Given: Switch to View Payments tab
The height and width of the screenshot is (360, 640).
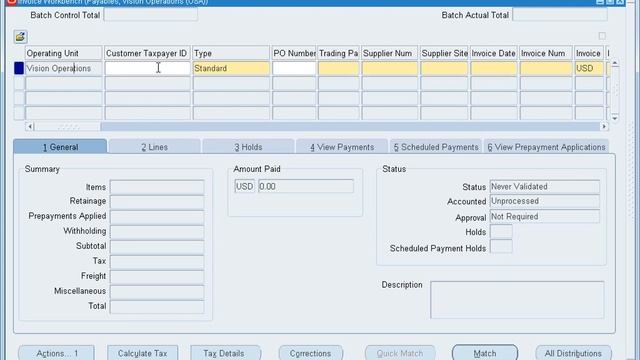Looking at the screenshot, I should [342, 147].
